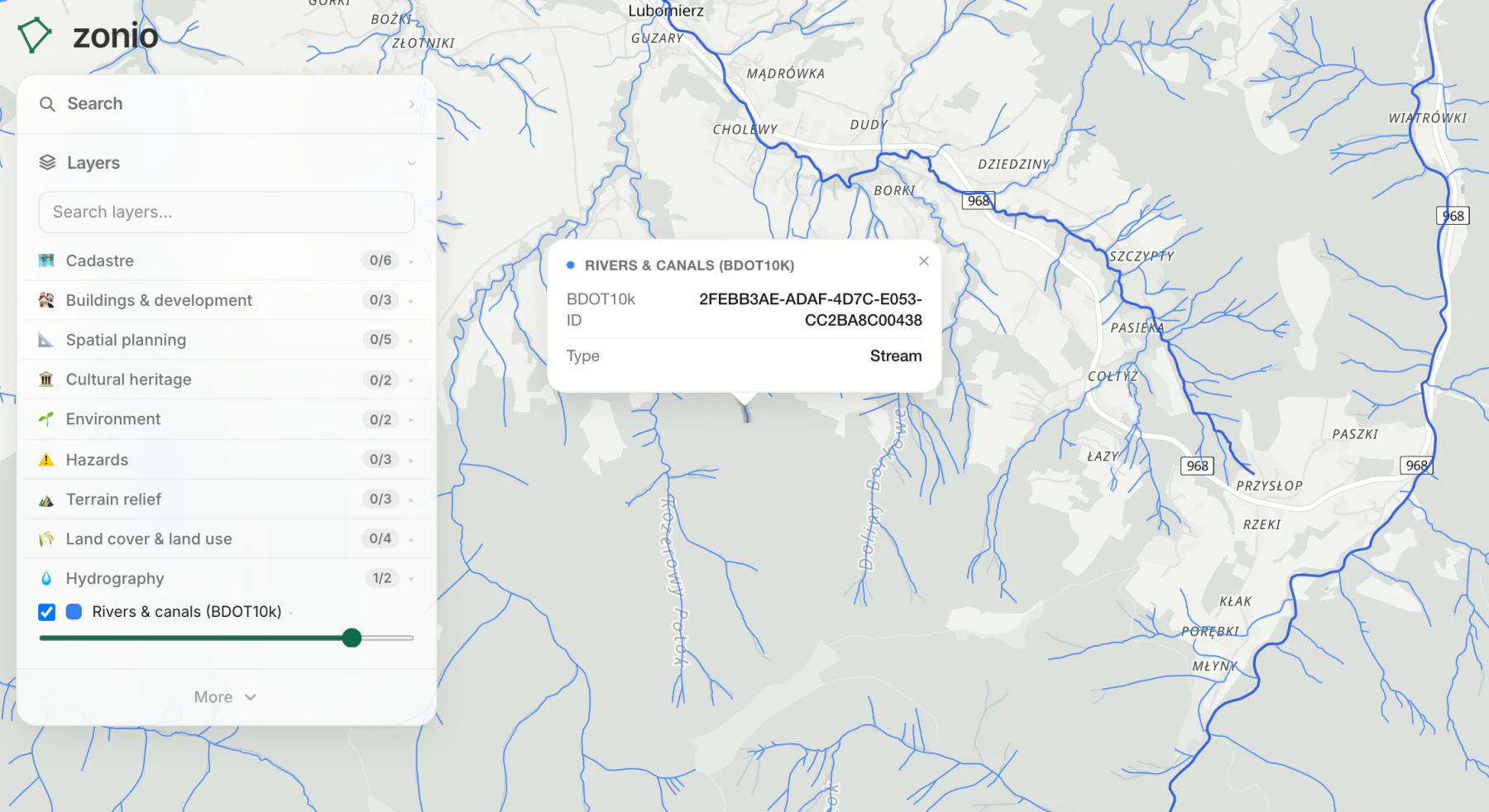Click the Rivers & canals layer options arrow

click(x=292, y=613)
